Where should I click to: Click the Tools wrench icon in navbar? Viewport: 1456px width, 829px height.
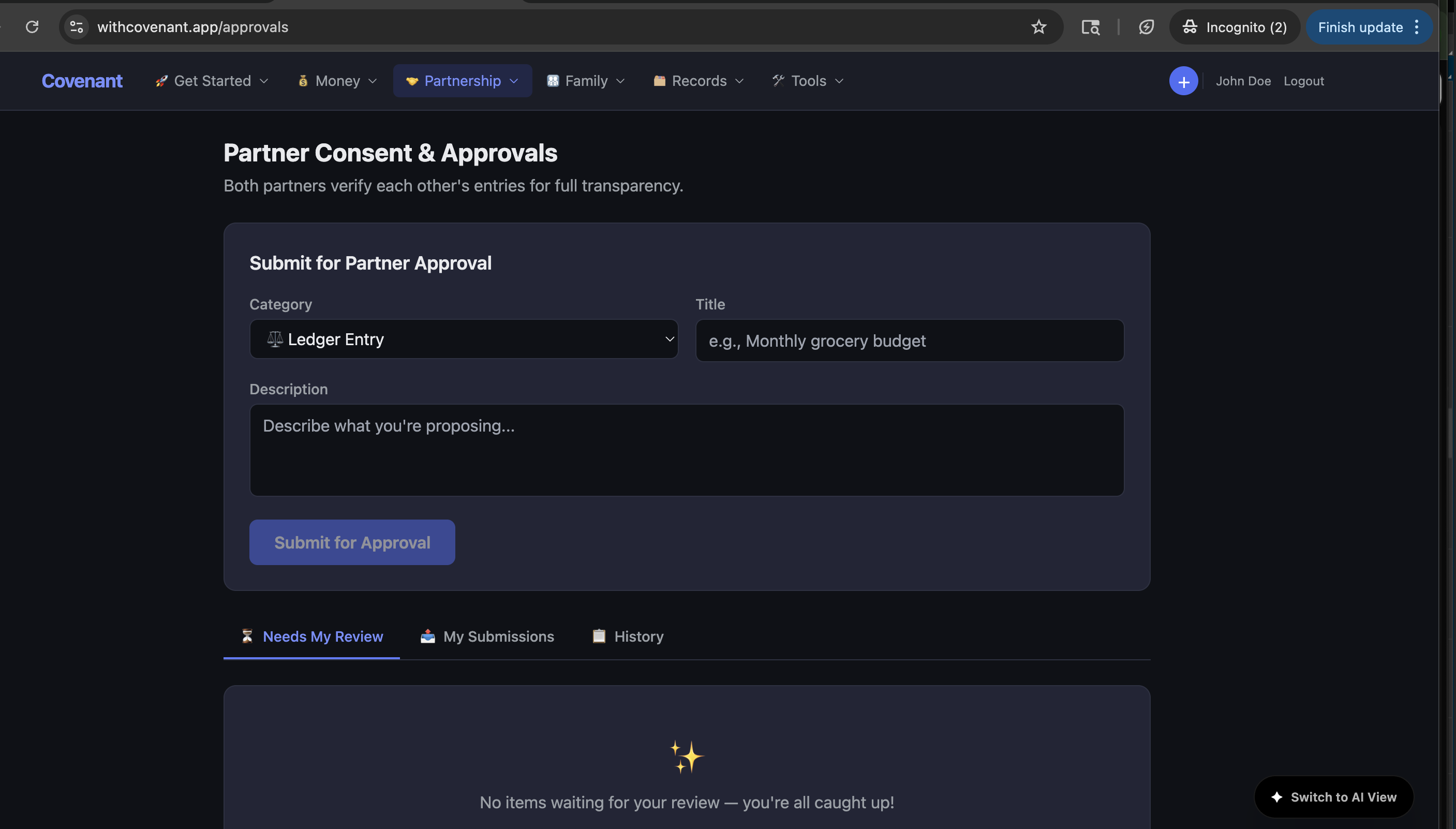[778, 81]
